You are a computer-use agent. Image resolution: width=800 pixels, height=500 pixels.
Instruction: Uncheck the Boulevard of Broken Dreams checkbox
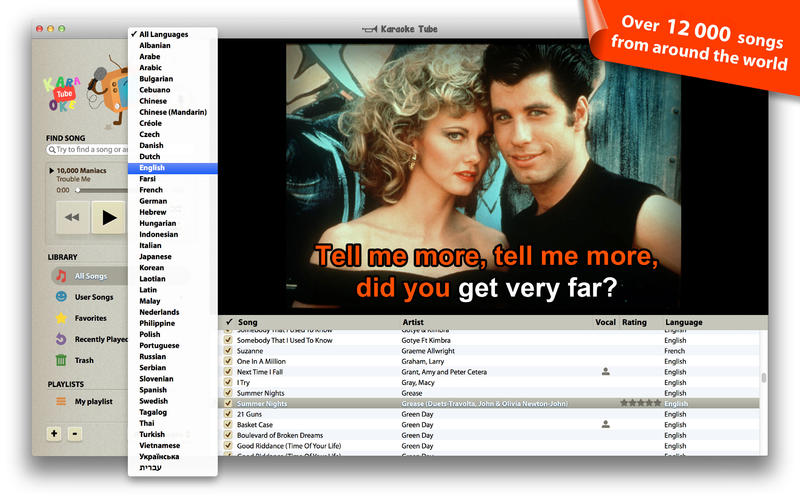(x=228, y=435)
